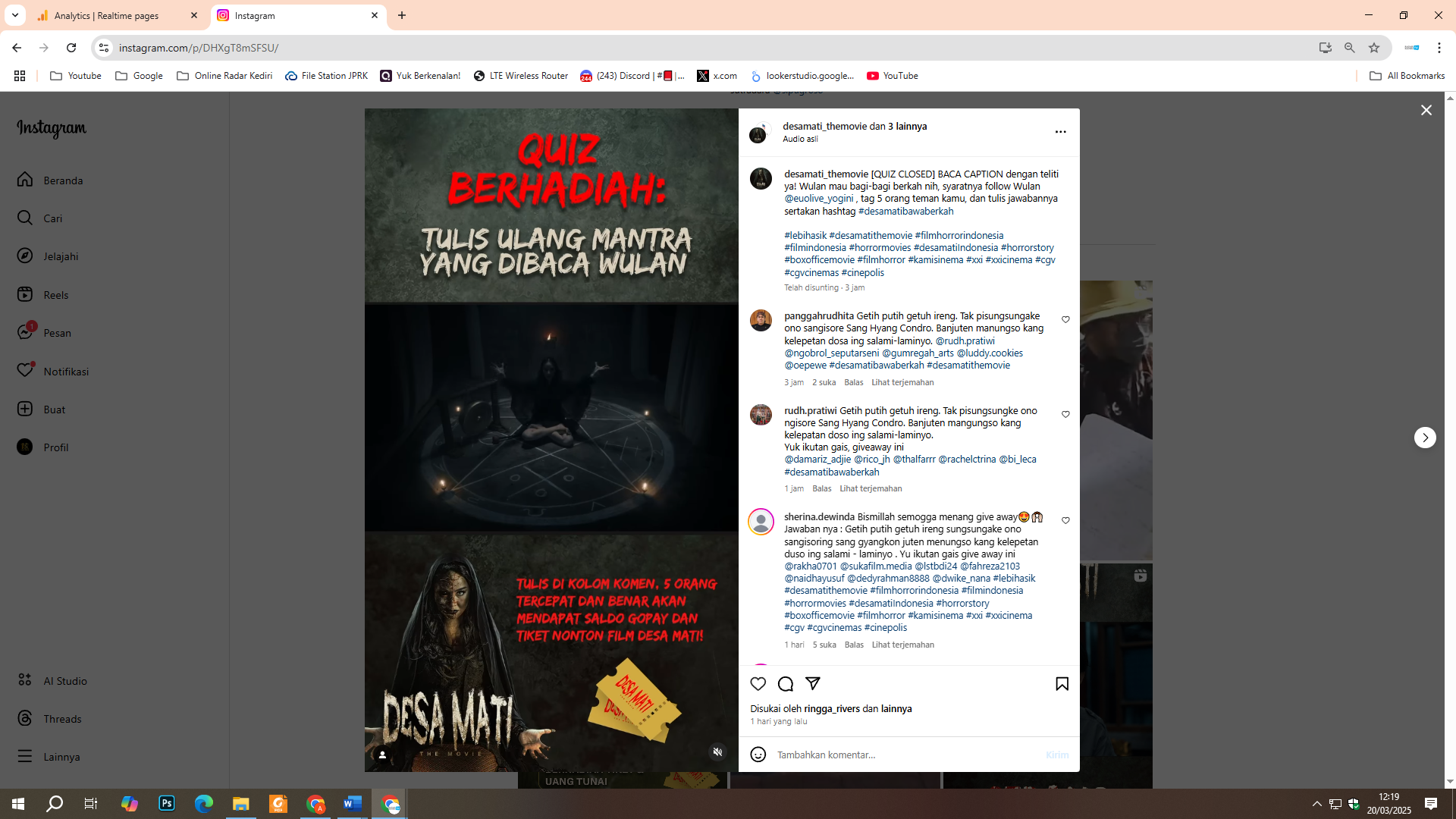Reply to rudh.pratiwi's comment

[x=822, y=488]
